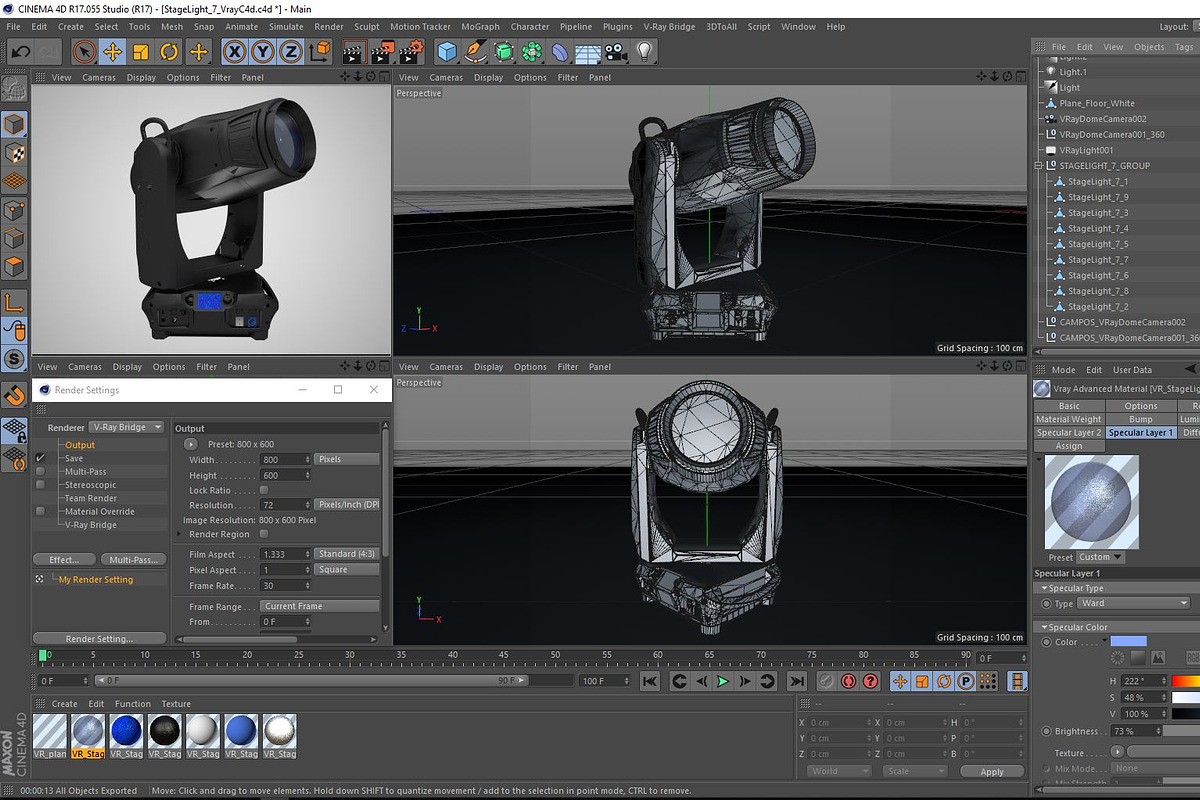Activate the Rotate tool in the toolbar
The height and width of the screenshot is (800, 1200).
(x=169, y=51)
